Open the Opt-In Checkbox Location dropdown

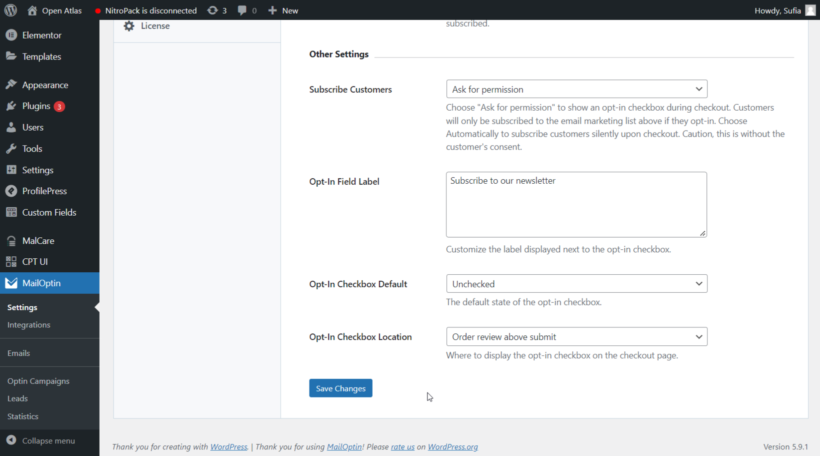coord(576,336)
